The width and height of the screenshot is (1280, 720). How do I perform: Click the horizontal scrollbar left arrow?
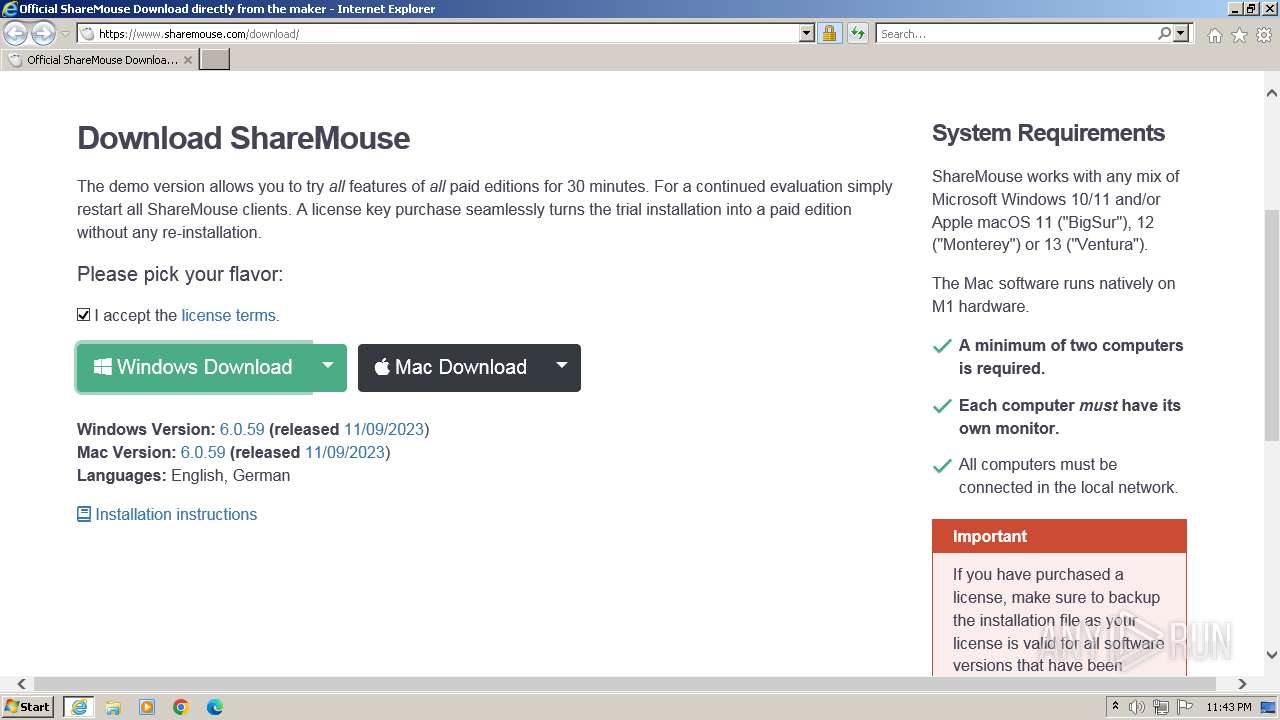[22, 684]
